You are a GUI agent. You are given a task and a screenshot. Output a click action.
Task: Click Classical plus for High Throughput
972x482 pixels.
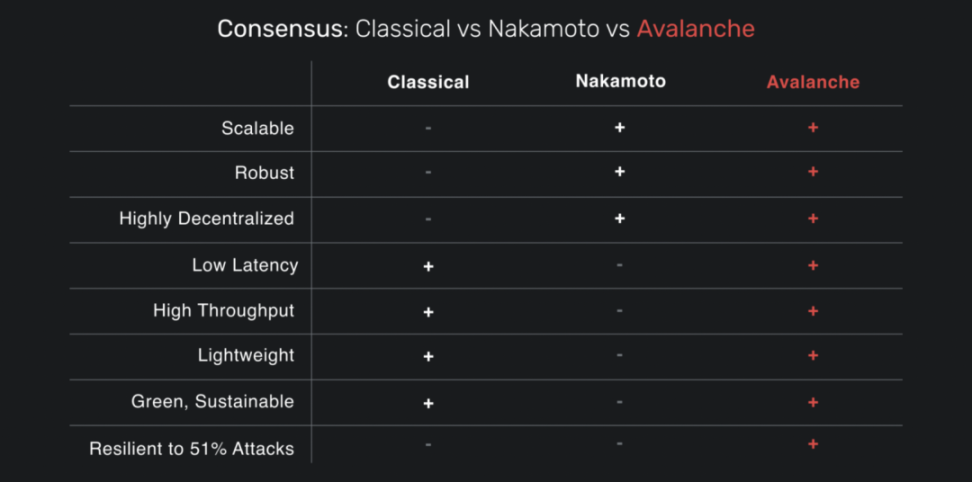[428, 312]
